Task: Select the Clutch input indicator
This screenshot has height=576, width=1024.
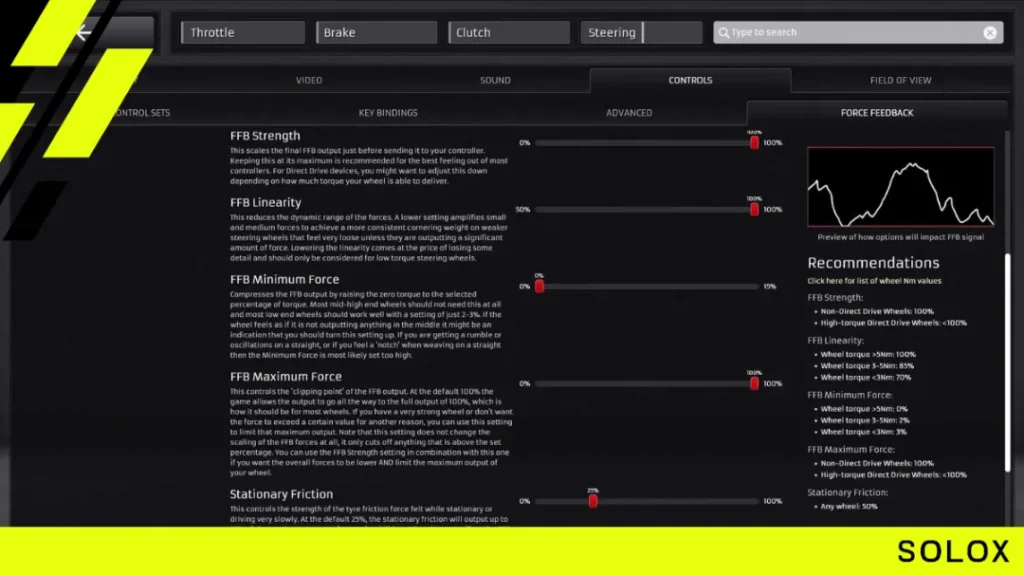Action: click(509, 32)
